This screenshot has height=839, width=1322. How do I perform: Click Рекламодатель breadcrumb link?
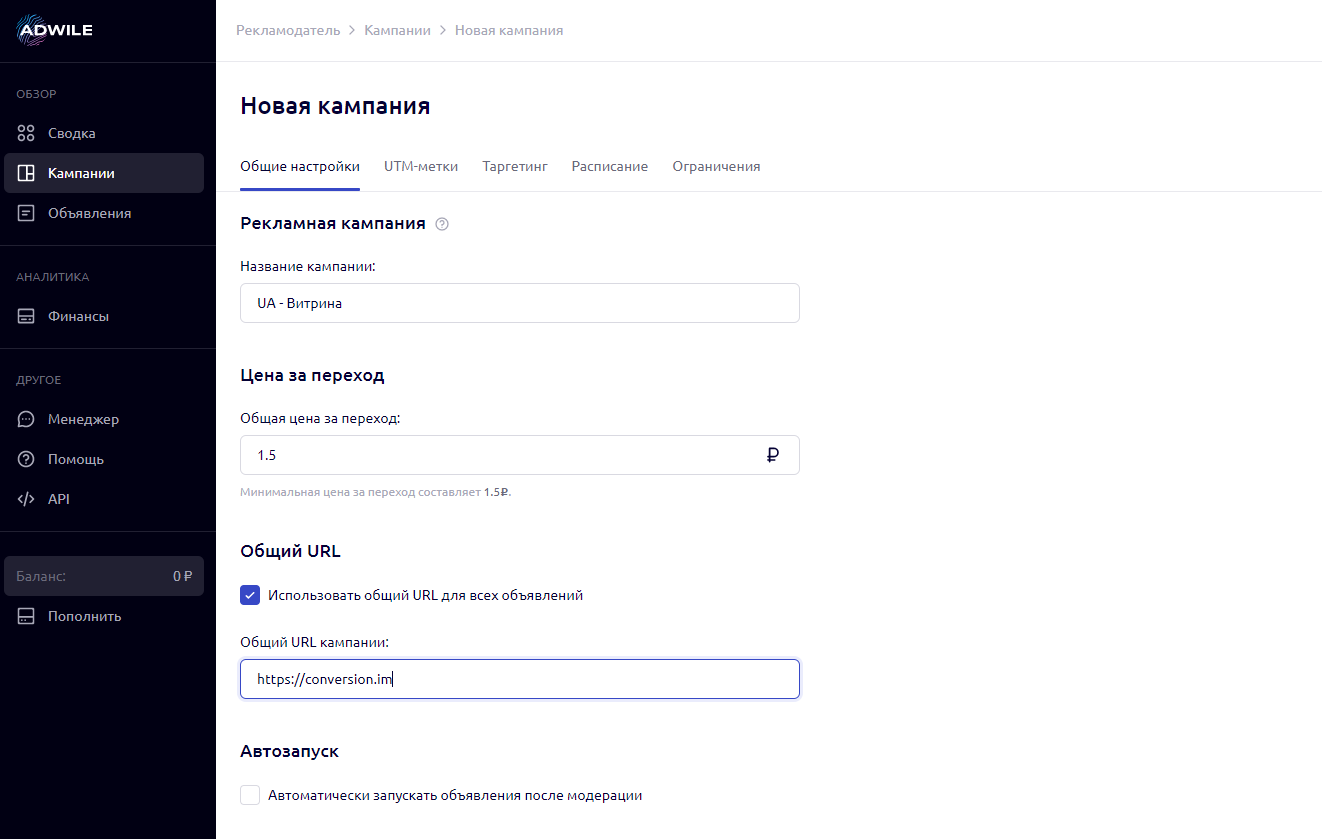pos(290,31)
